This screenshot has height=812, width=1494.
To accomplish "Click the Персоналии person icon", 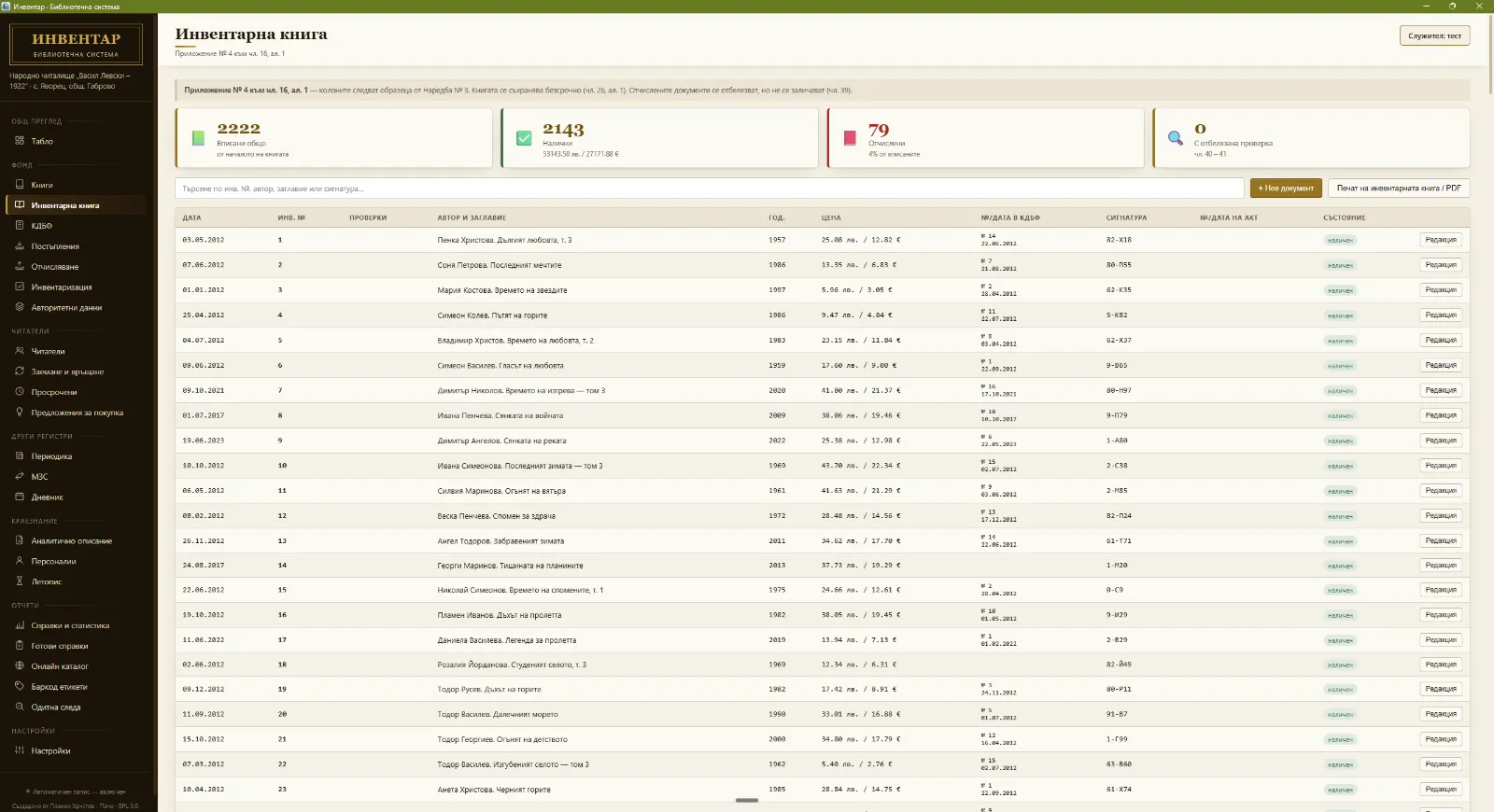I will pos(20,561).
